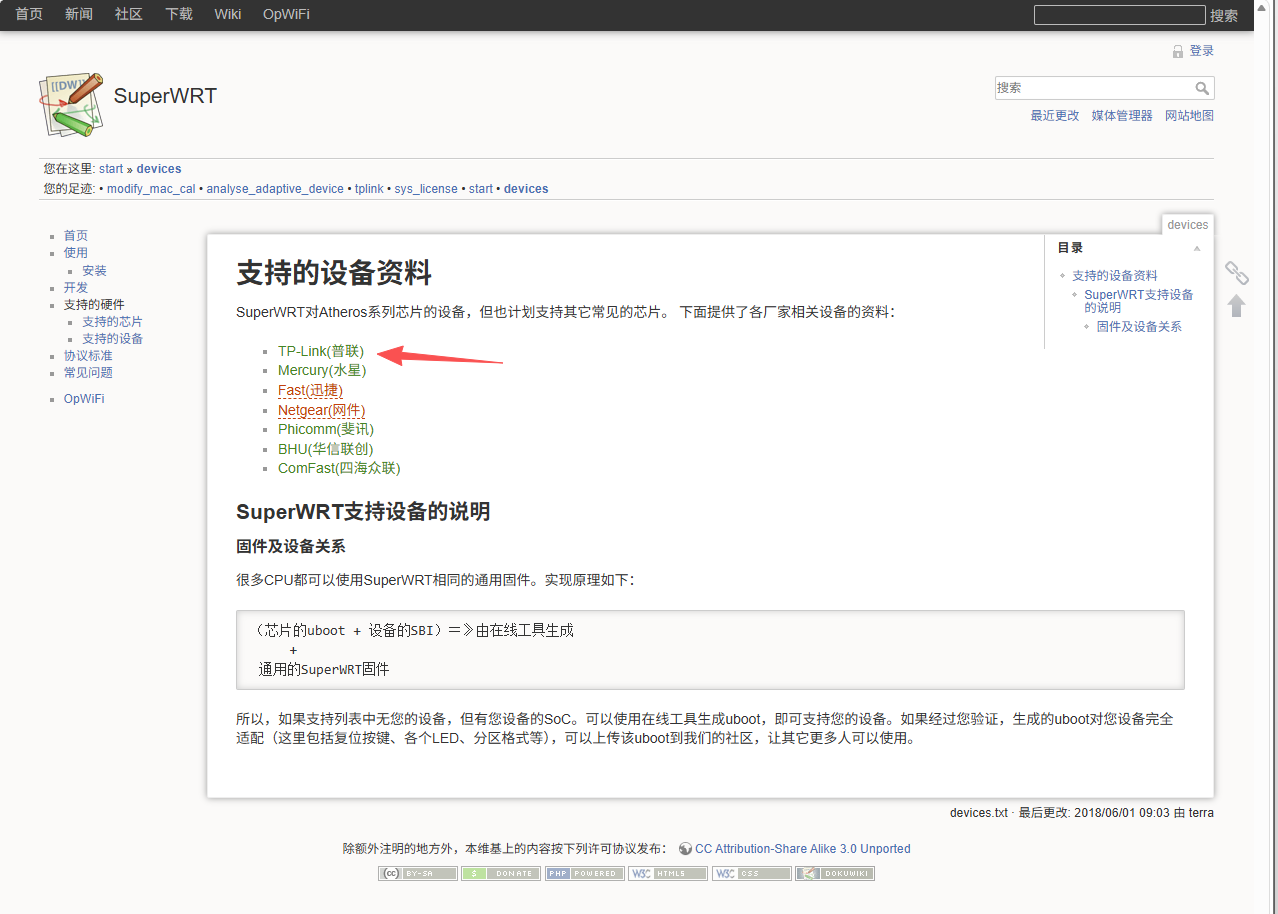Open 网站地图 sitemap link
Screen dimensions: 1278x914
pos(1189,116)
